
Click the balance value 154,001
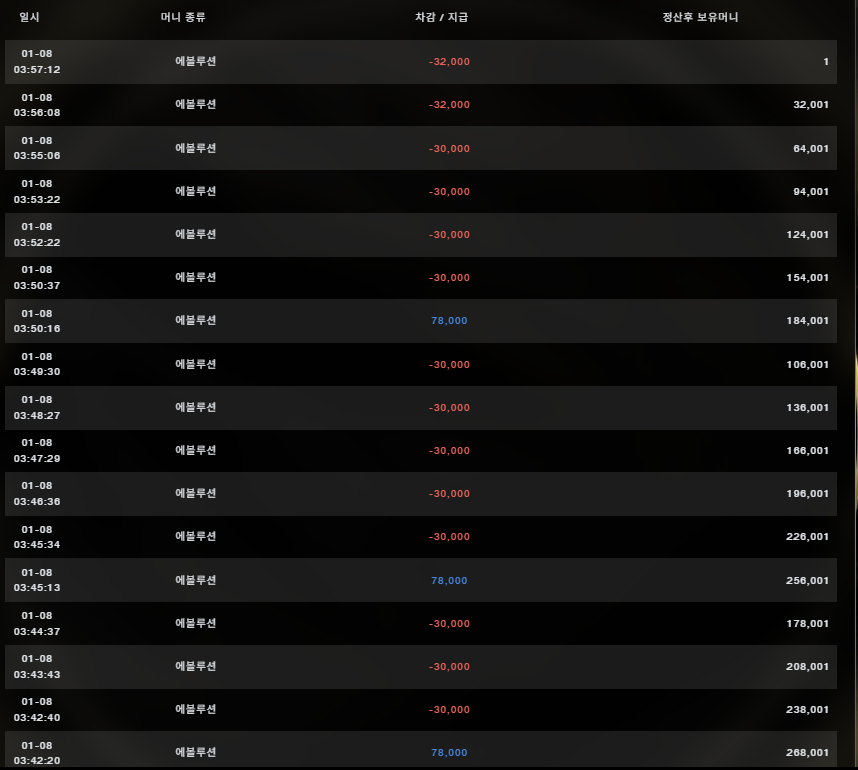click(x=808, y=278)
